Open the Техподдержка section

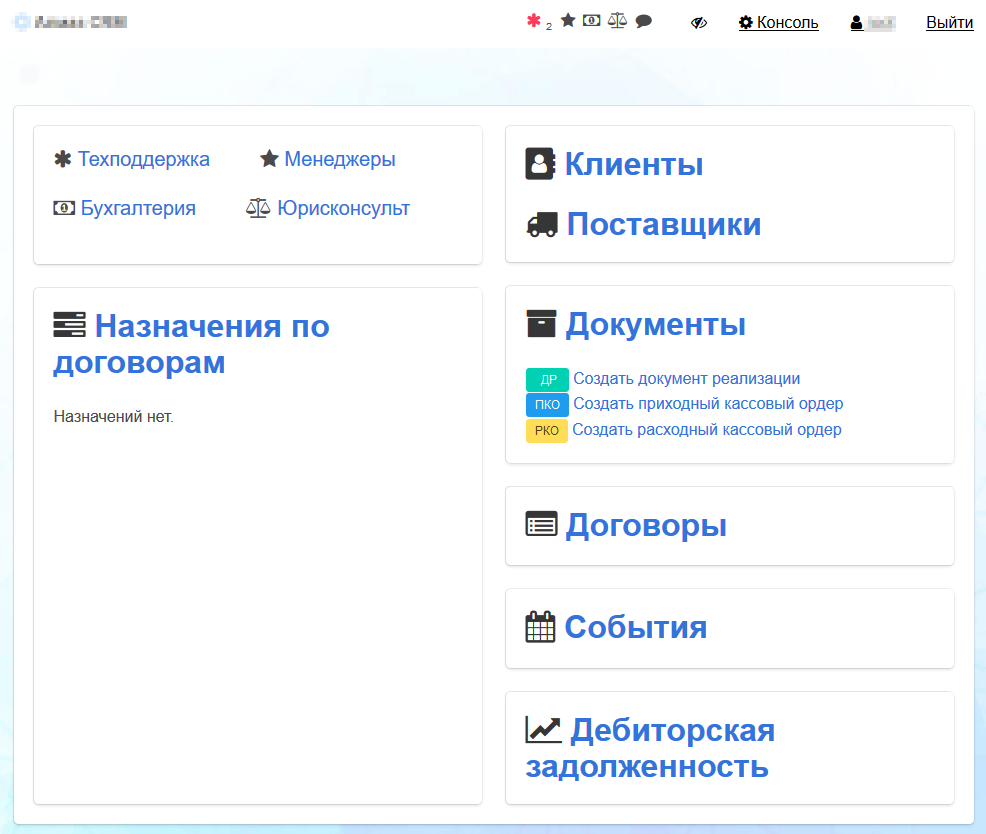coord(143,159)
